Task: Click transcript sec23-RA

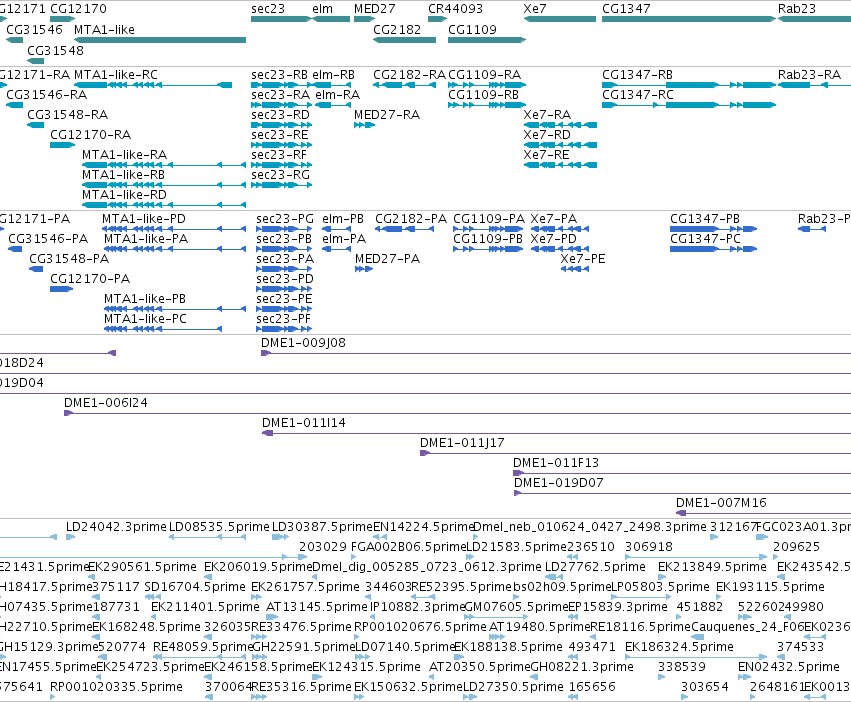Action: (281, 105)
